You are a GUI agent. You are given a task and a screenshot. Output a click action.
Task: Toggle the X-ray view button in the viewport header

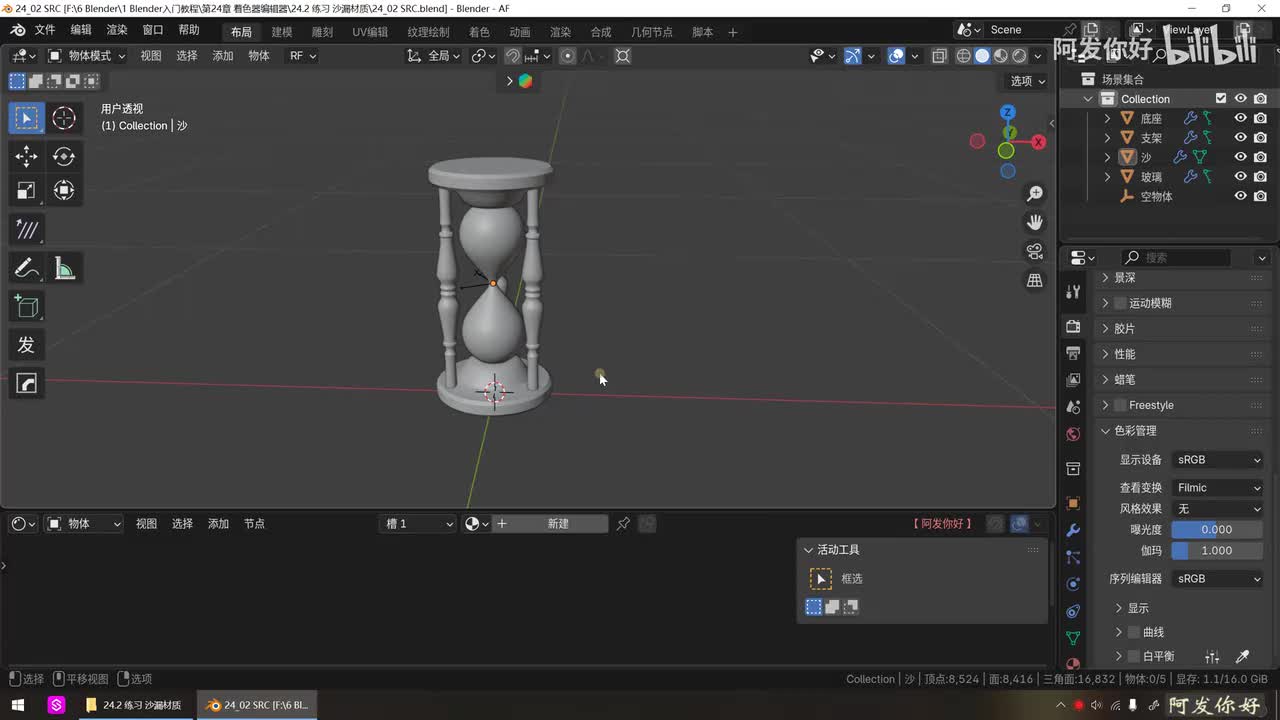pos(939,56)
